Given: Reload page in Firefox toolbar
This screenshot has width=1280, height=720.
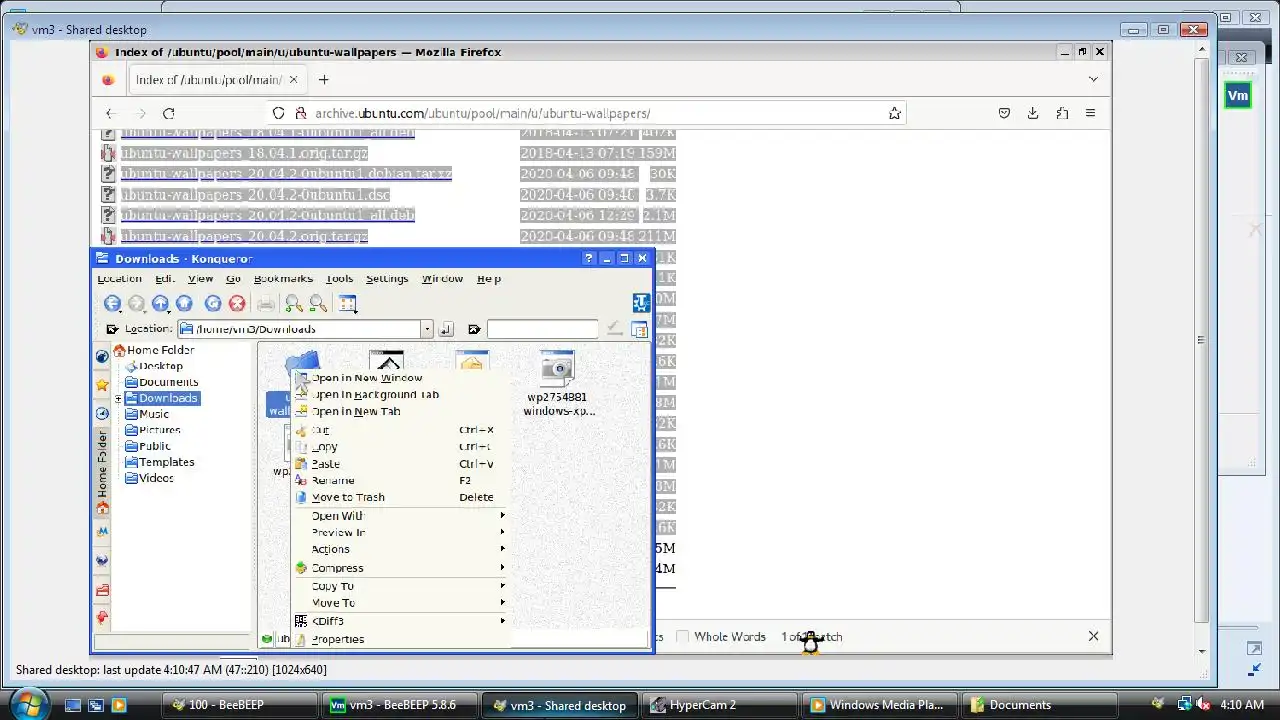Looking at the screenshot, I should coord(169,113).
